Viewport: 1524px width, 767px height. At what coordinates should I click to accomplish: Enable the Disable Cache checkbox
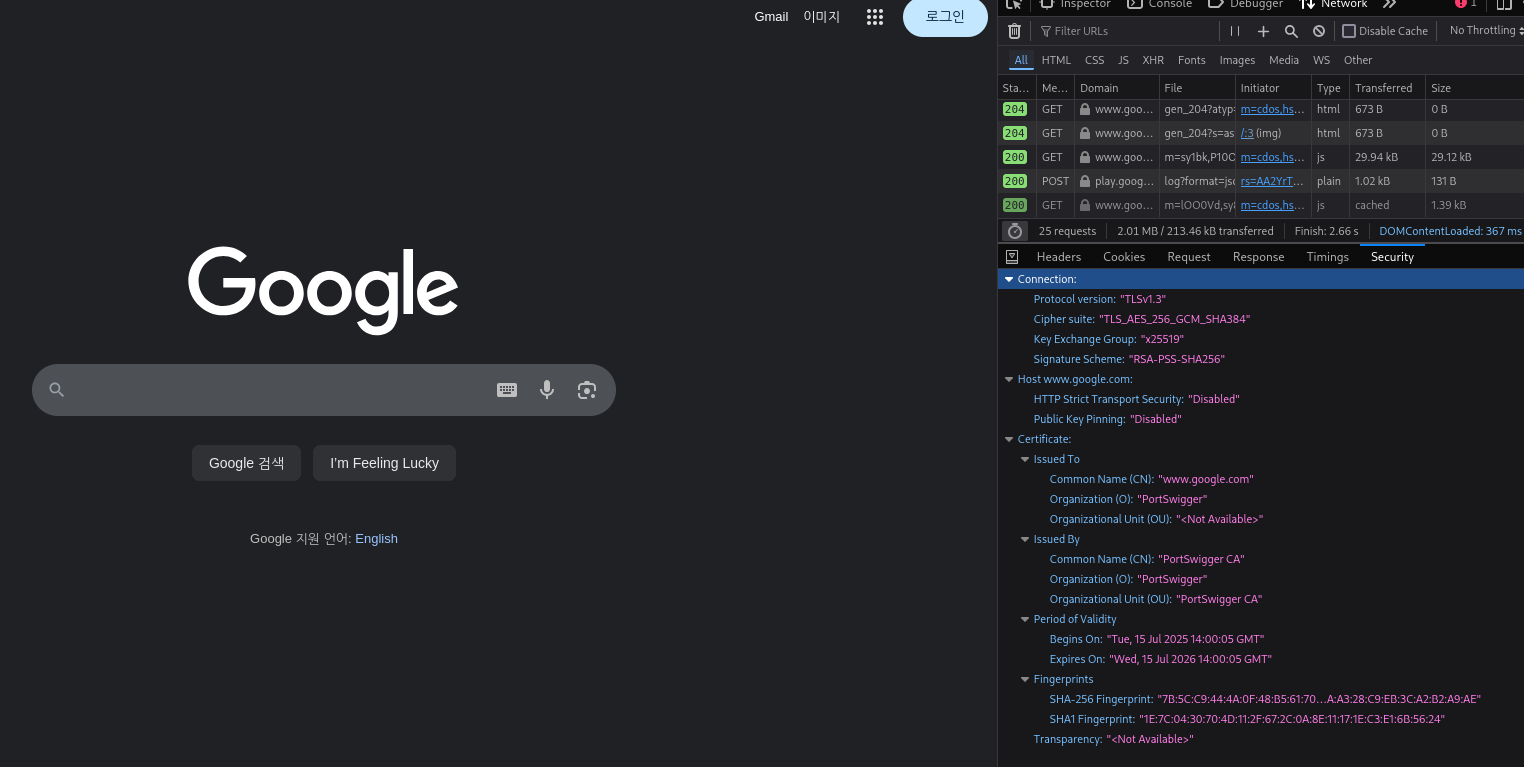click(x=1349, y=31)
